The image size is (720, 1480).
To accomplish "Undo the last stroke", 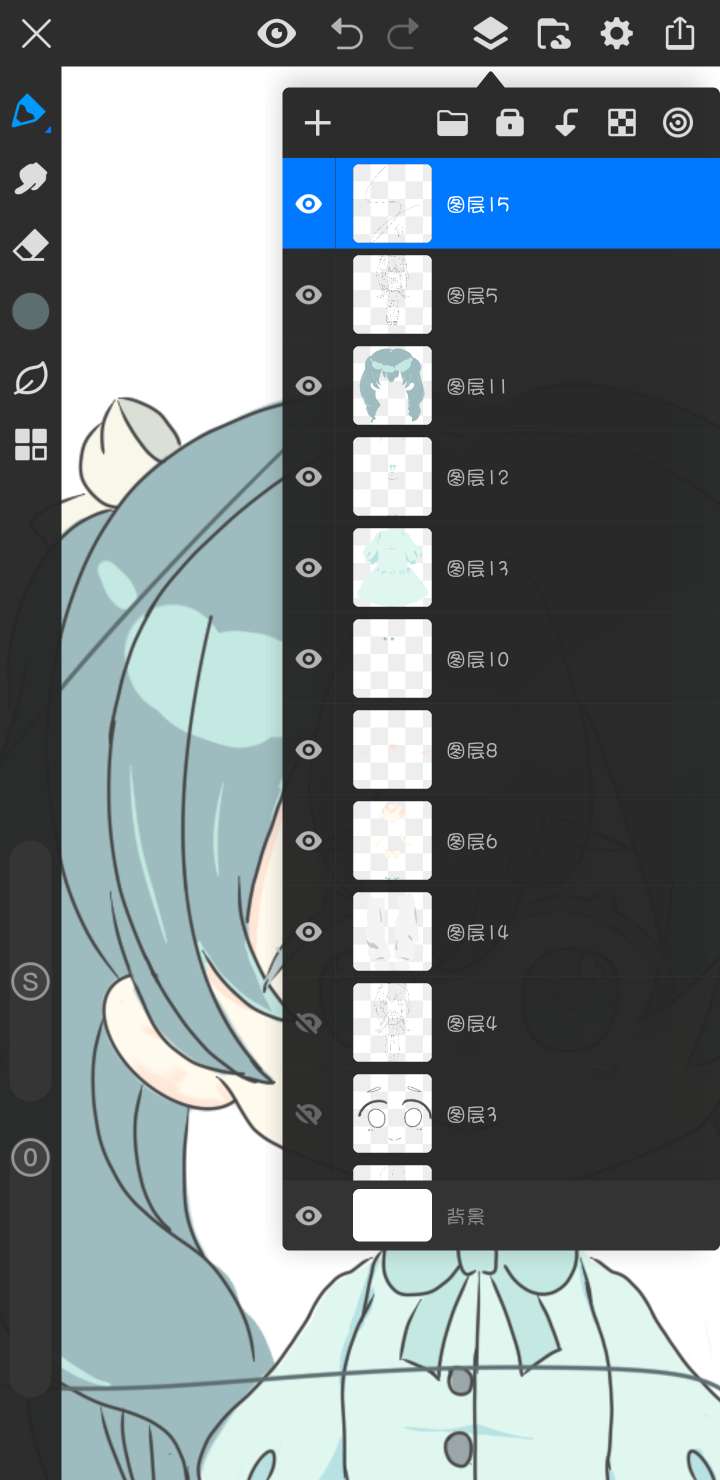I will pos(346,34).
